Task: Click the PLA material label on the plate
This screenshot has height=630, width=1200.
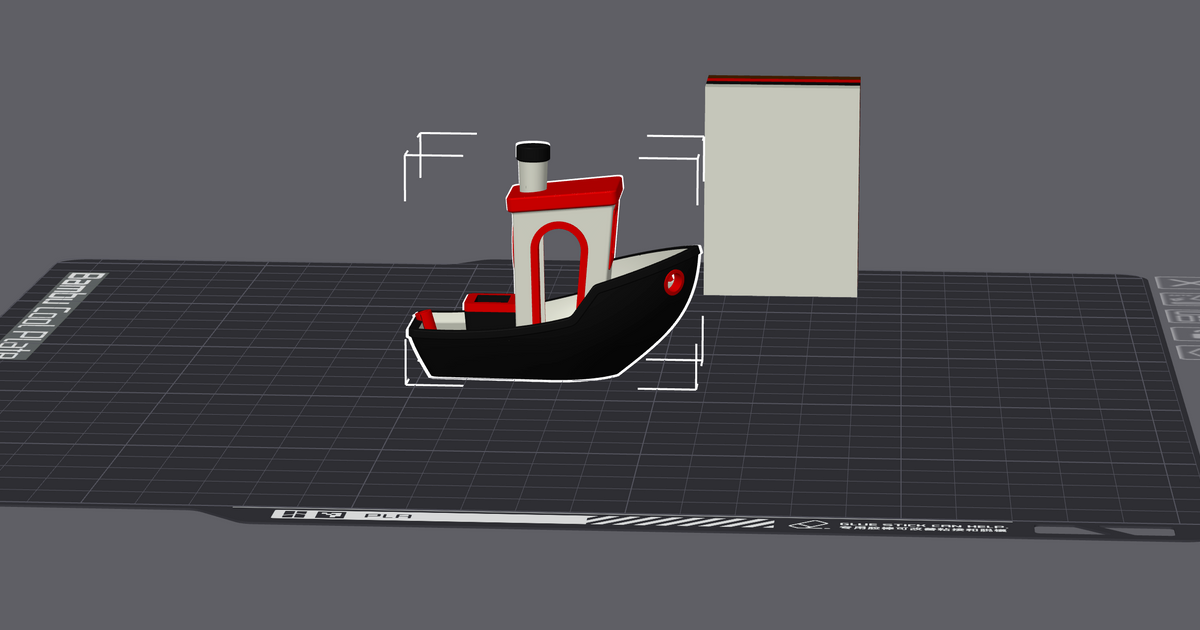Action: (386, 516)
